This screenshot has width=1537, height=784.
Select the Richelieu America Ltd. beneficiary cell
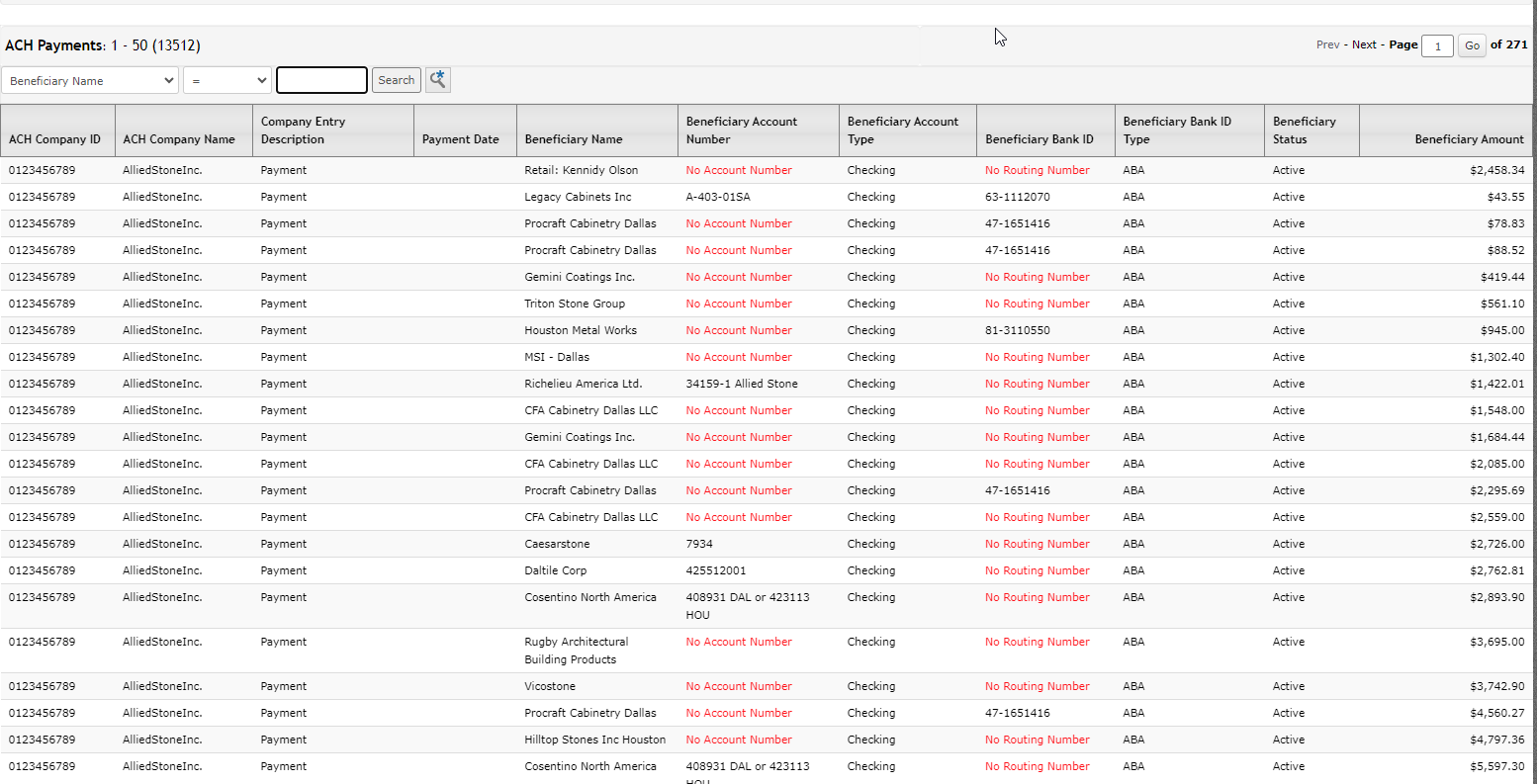point(584,384)
